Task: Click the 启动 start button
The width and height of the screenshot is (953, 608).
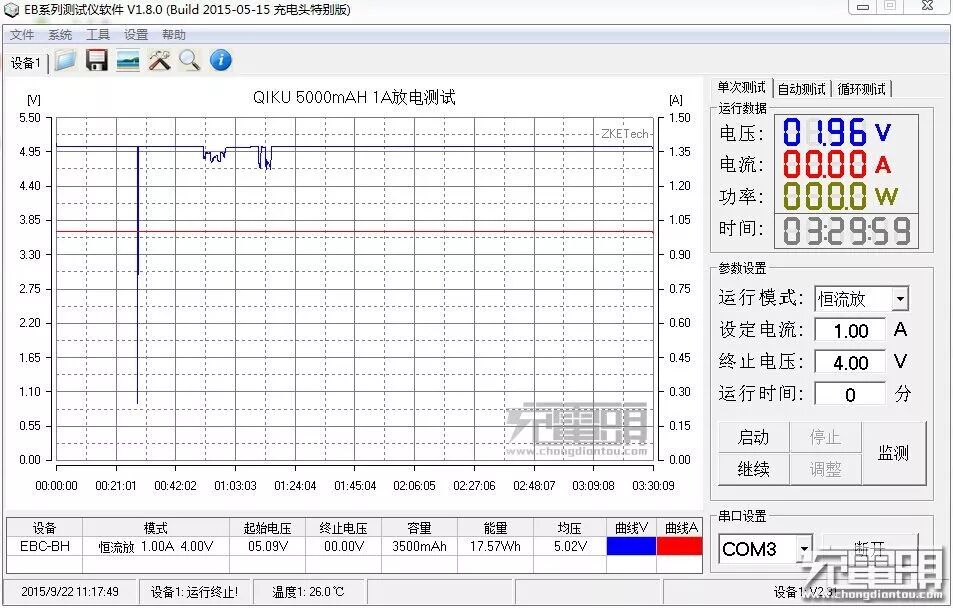Action: 754,437
